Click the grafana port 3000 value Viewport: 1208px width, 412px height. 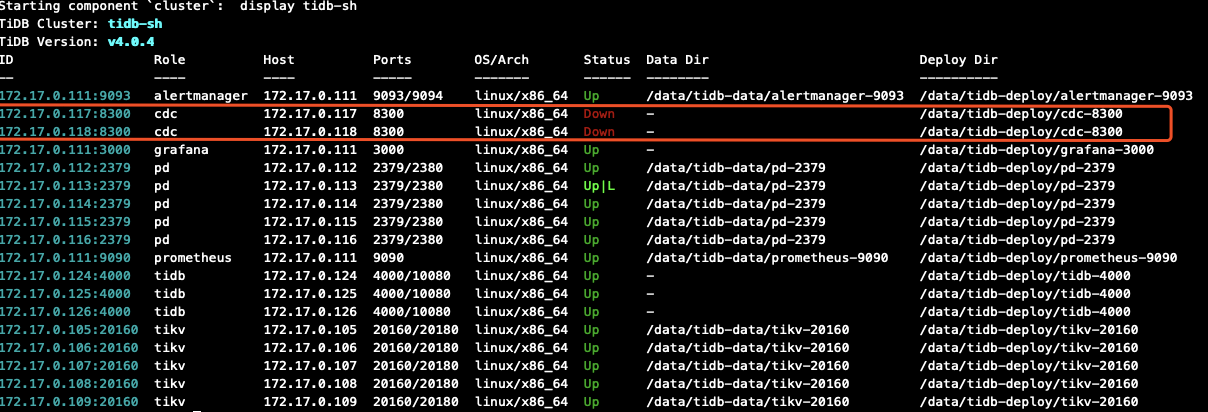click(x=389, y=150)
